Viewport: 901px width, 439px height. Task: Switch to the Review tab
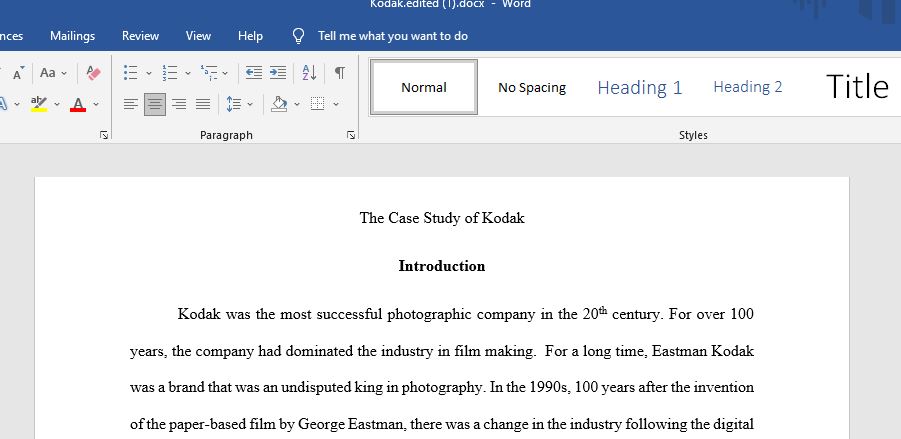[140, 36]
